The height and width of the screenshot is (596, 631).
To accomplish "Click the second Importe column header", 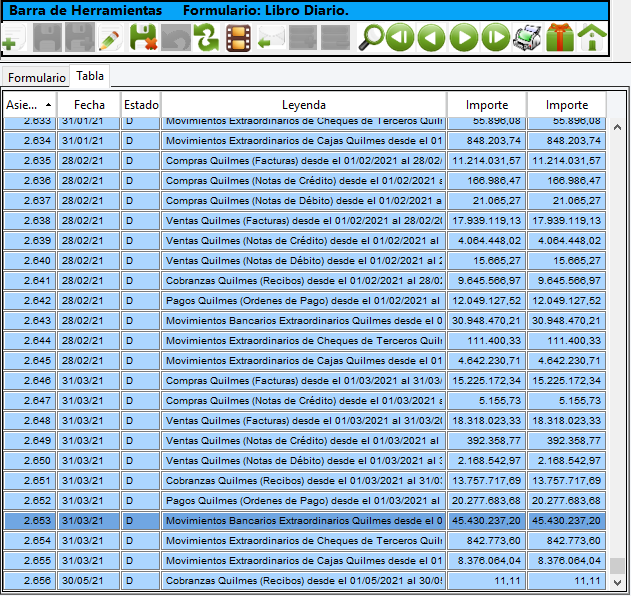I will pos(567,105).
